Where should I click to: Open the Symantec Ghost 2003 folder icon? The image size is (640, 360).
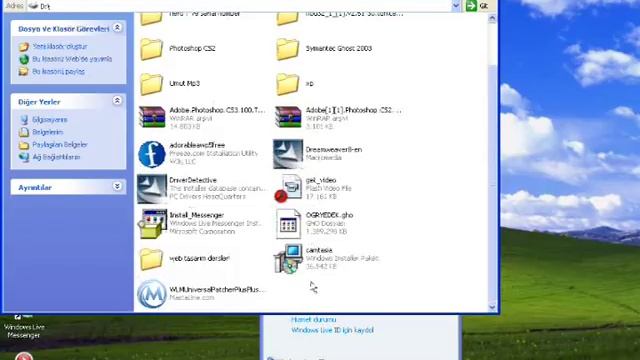287,49
